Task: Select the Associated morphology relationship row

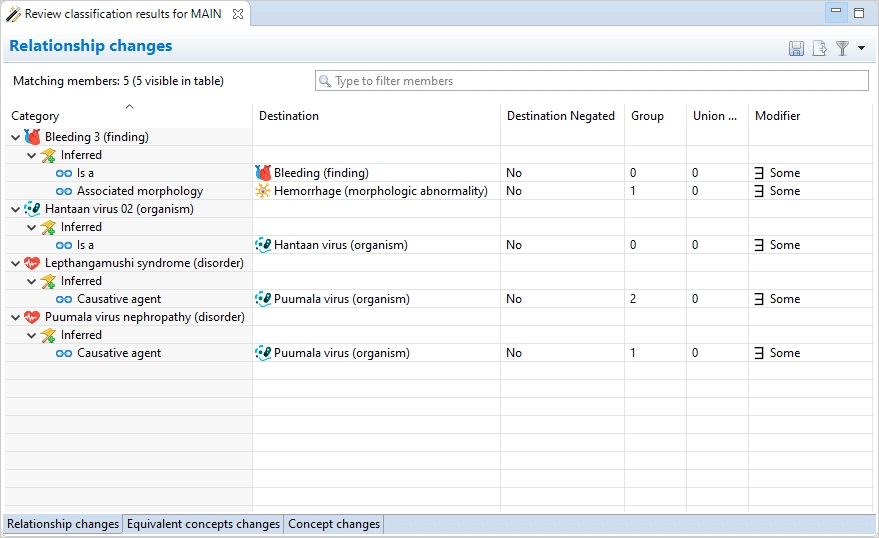Action: (139, 191)
